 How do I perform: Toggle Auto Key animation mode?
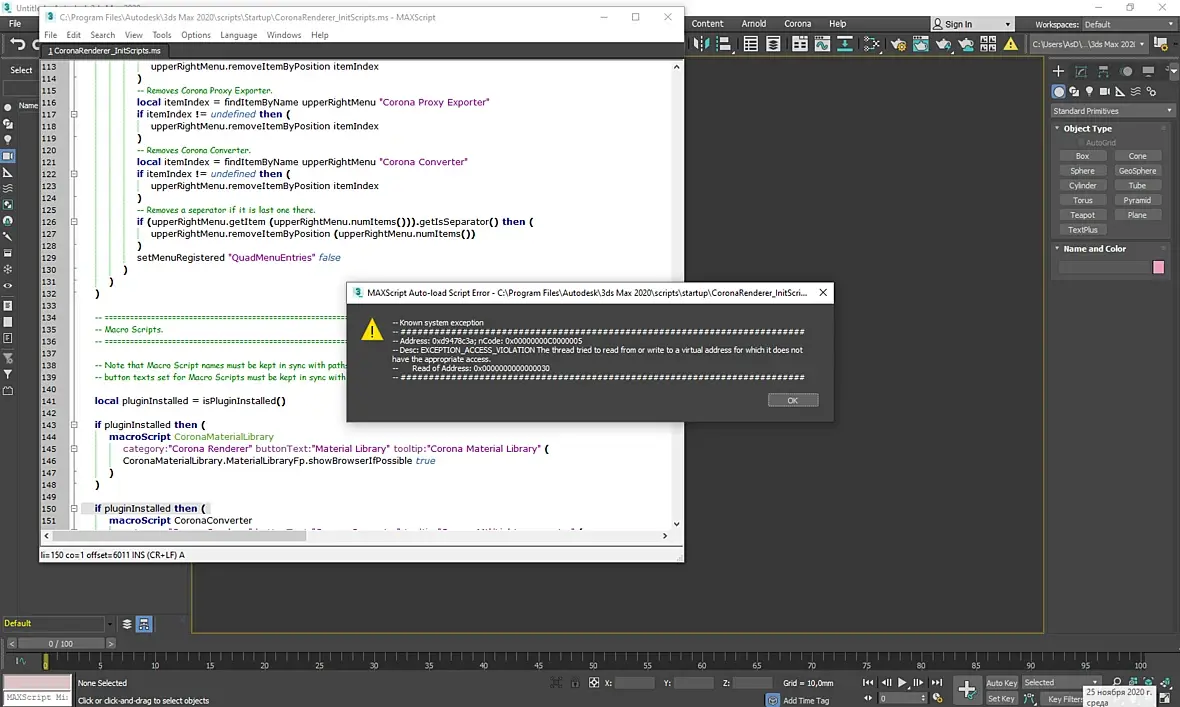1001,684
